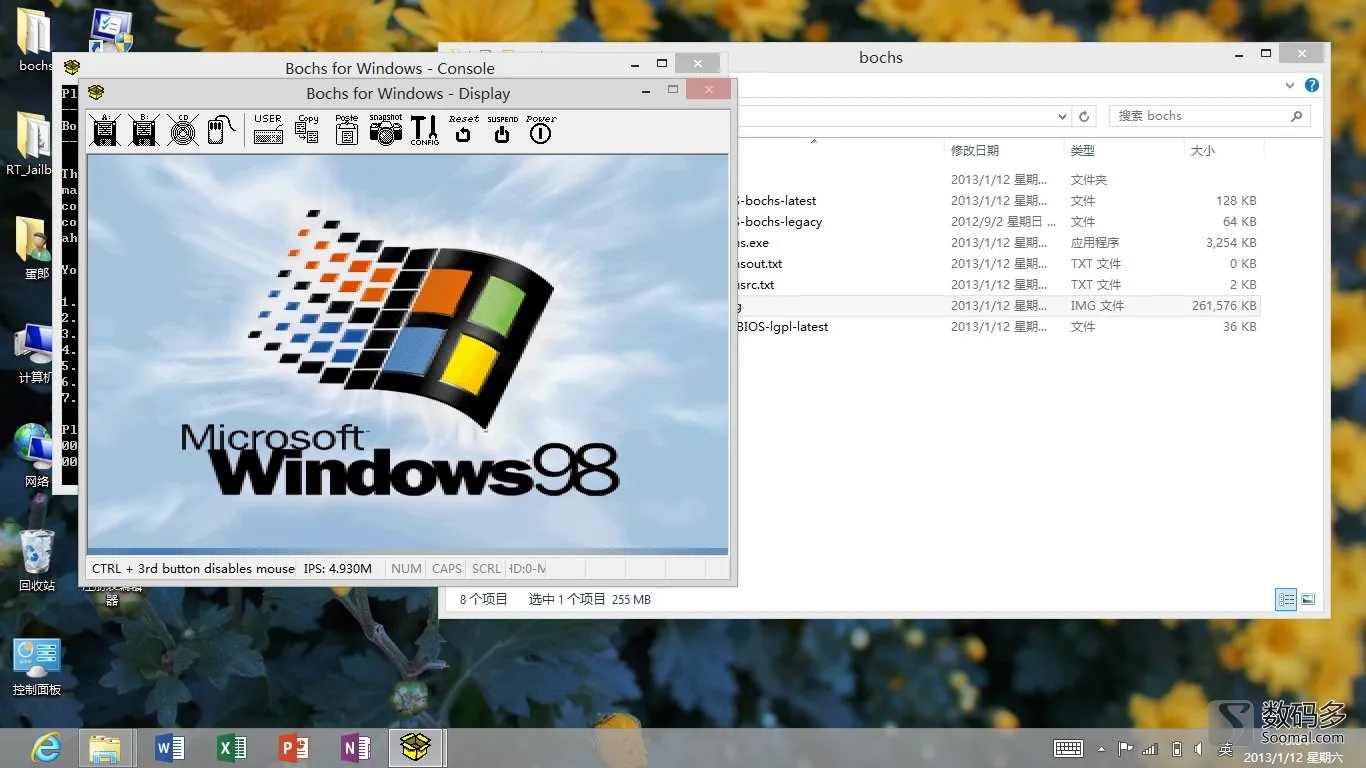Viewport: 1366px width, 768px height.
Task: Refresh the bochs folder in Explorer
Action: (x=1084, y=116)
